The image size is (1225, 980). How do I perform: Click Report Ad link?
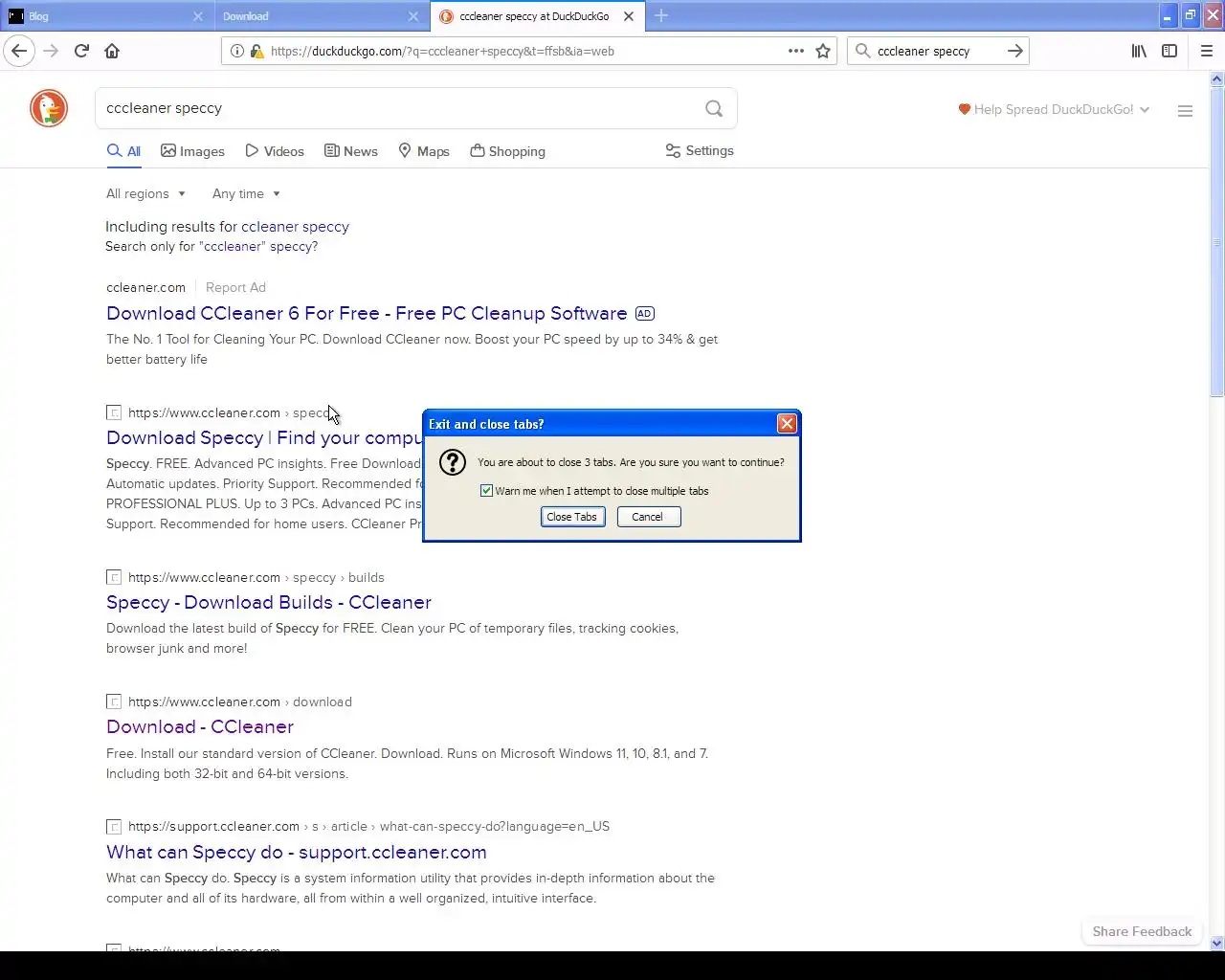235,287
